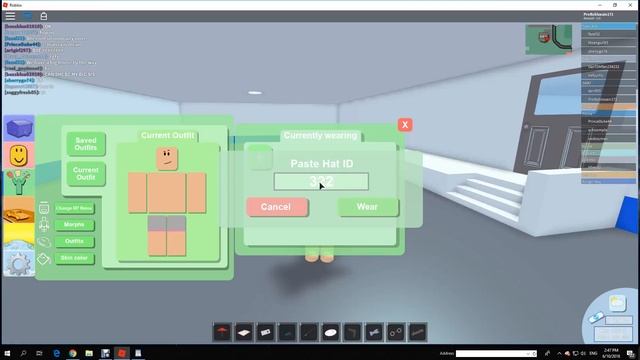Select the yellow smiley face avatar category
Screen dimensions: 640x360
pos(19,155)
